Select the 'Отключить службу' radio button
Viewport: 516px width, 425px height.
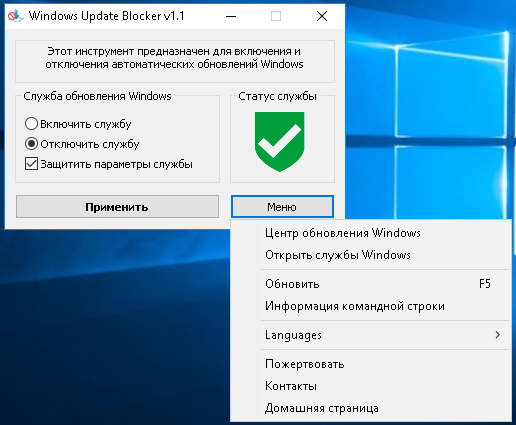31,144
